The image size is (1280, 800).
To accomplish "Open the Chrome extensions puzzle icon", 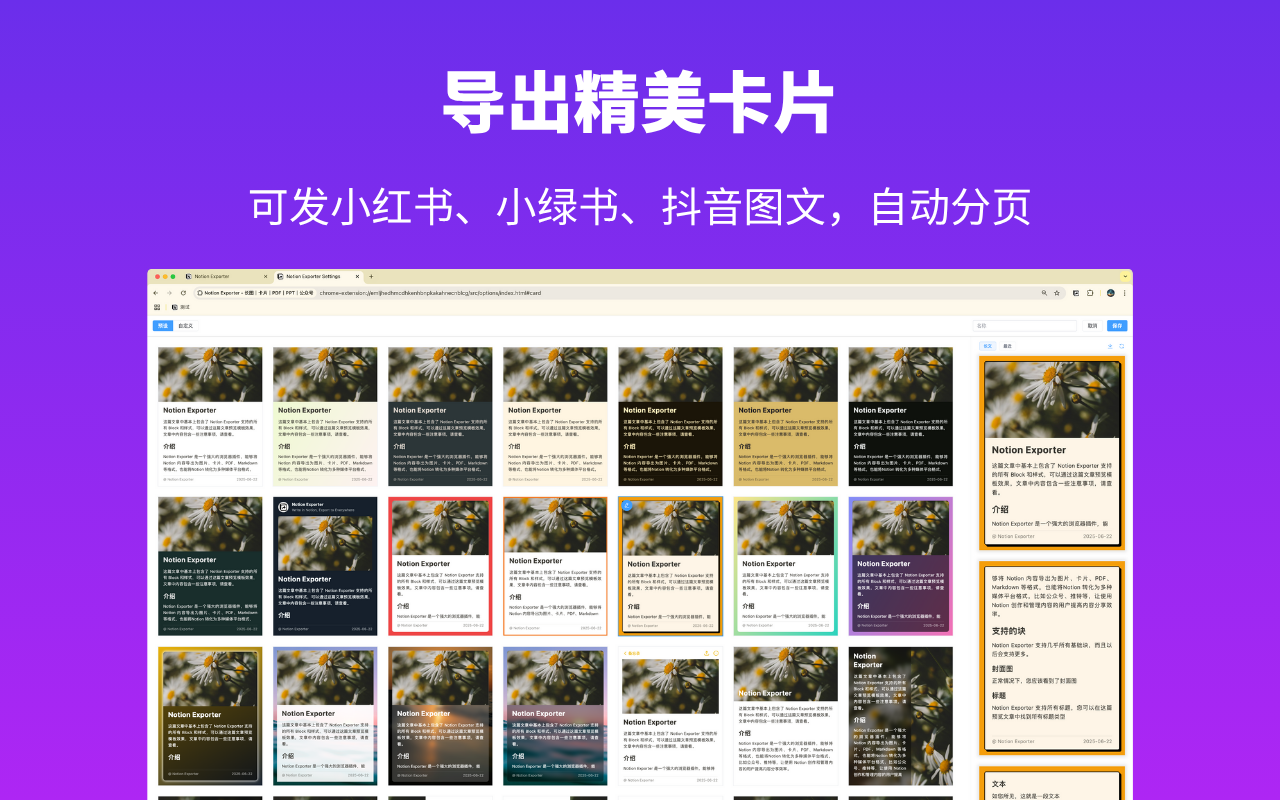I will click(x=1090, y=293).
